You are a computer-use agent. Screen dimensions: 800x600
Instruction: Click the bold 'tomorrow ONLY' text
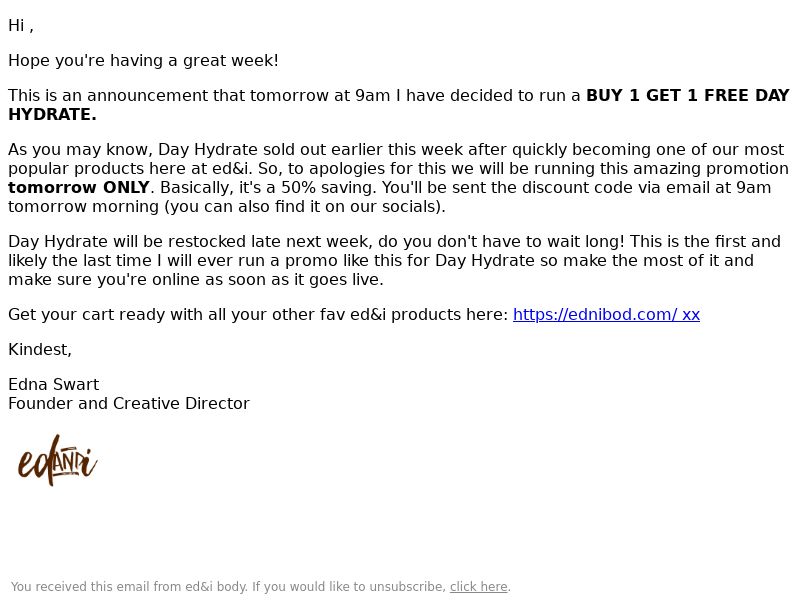pos(79,187)
